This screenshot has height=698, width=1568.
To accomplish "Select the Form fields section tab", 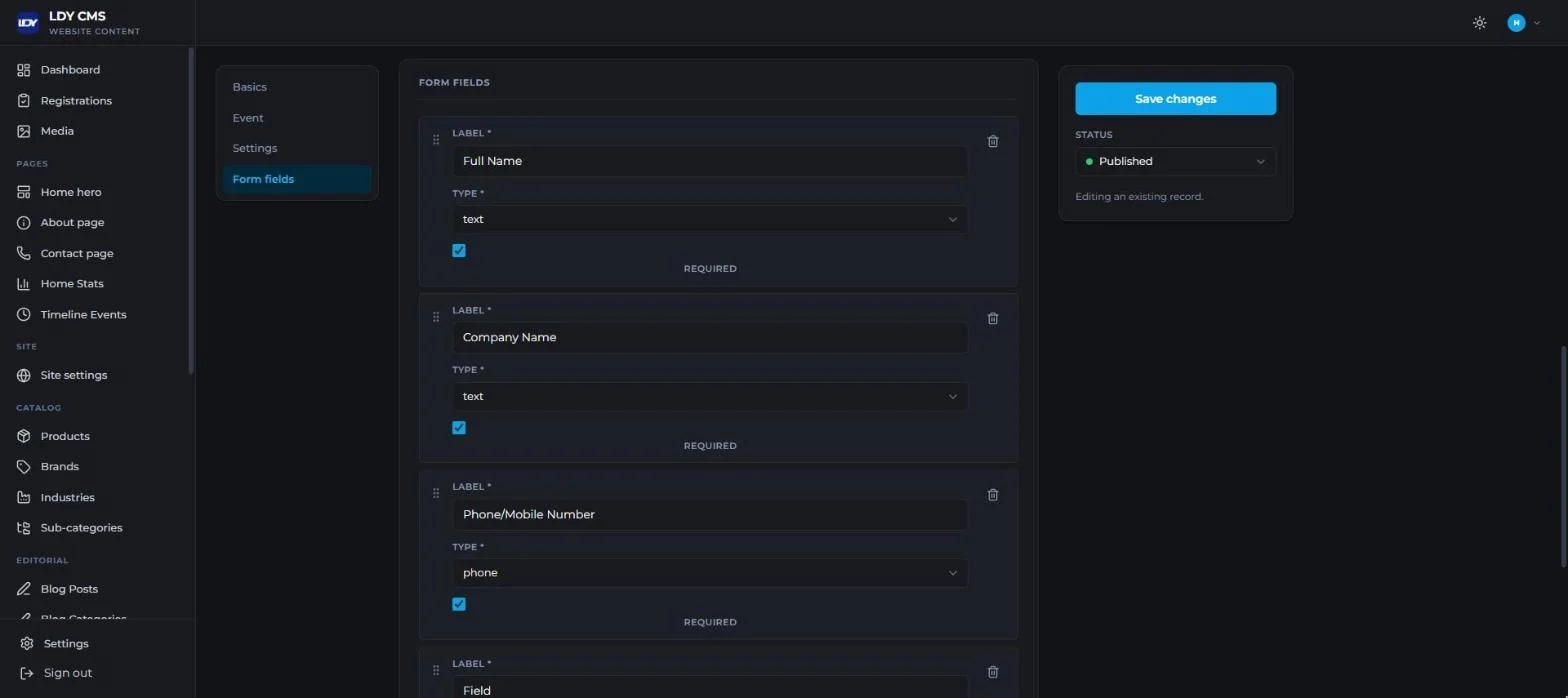I will coord(297,179).
